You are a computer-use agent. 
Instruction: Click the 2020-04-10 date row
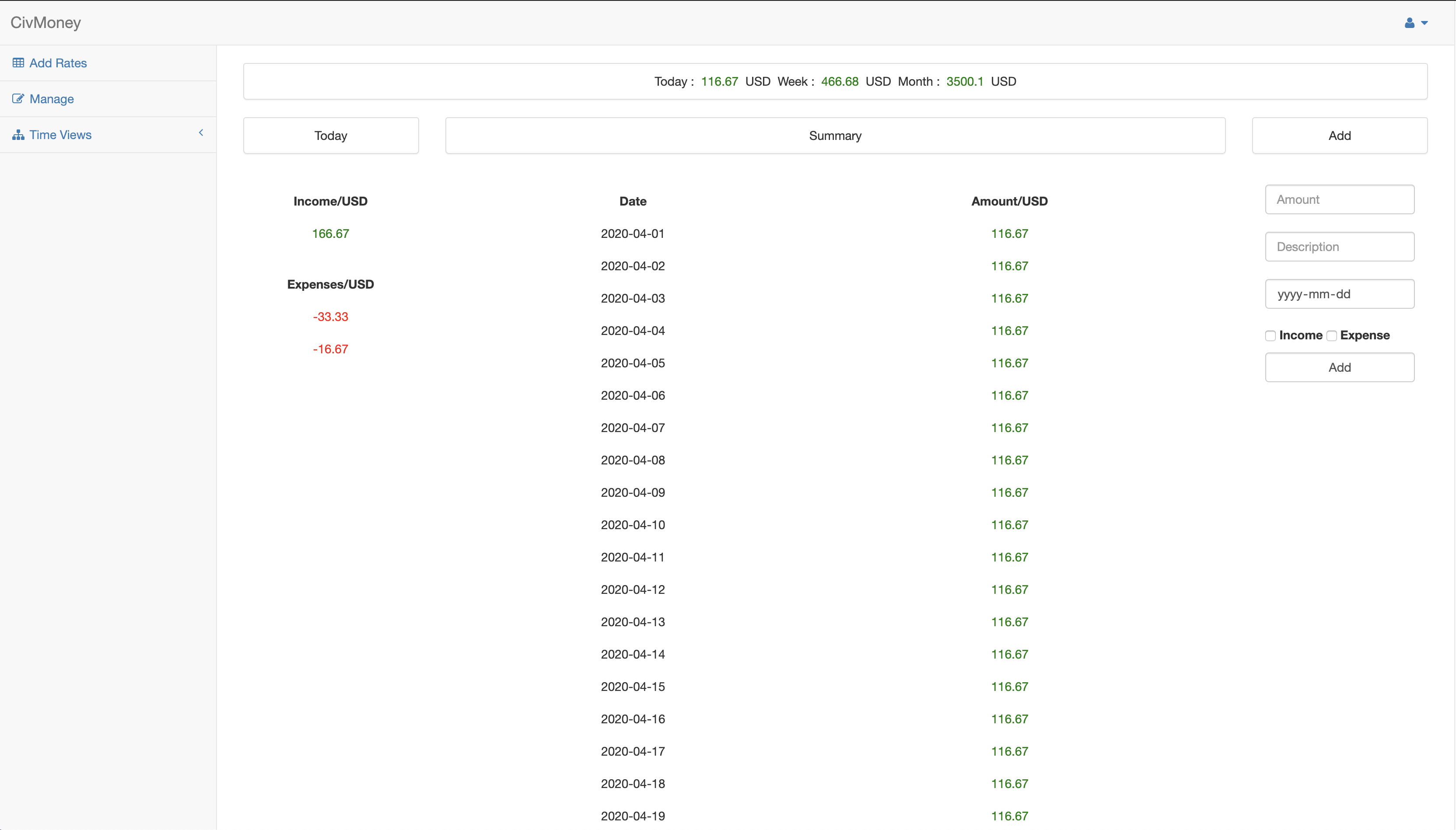click(633, 525)
